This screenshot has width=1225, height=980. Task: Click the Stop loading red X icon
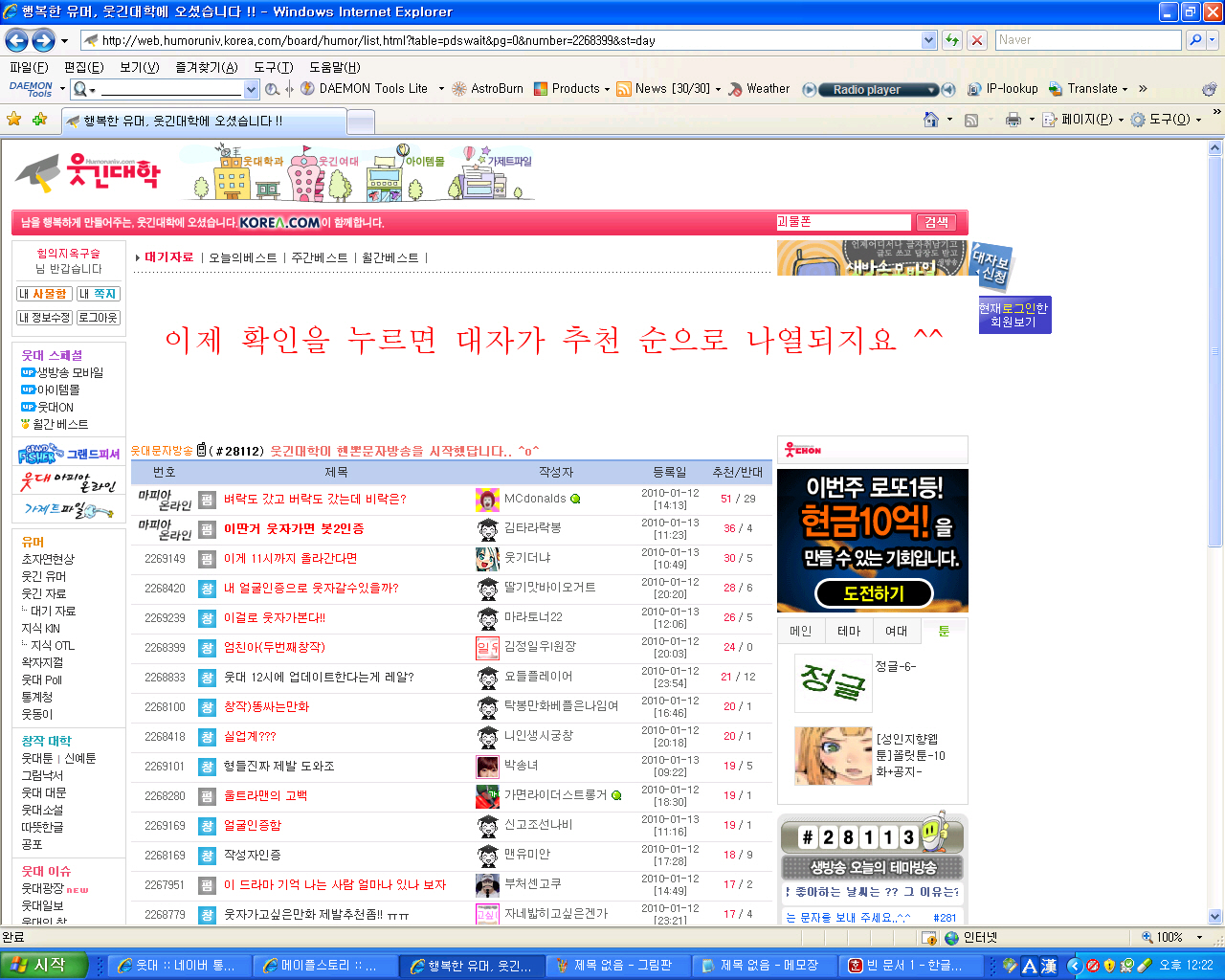click(x=977, y=40)
